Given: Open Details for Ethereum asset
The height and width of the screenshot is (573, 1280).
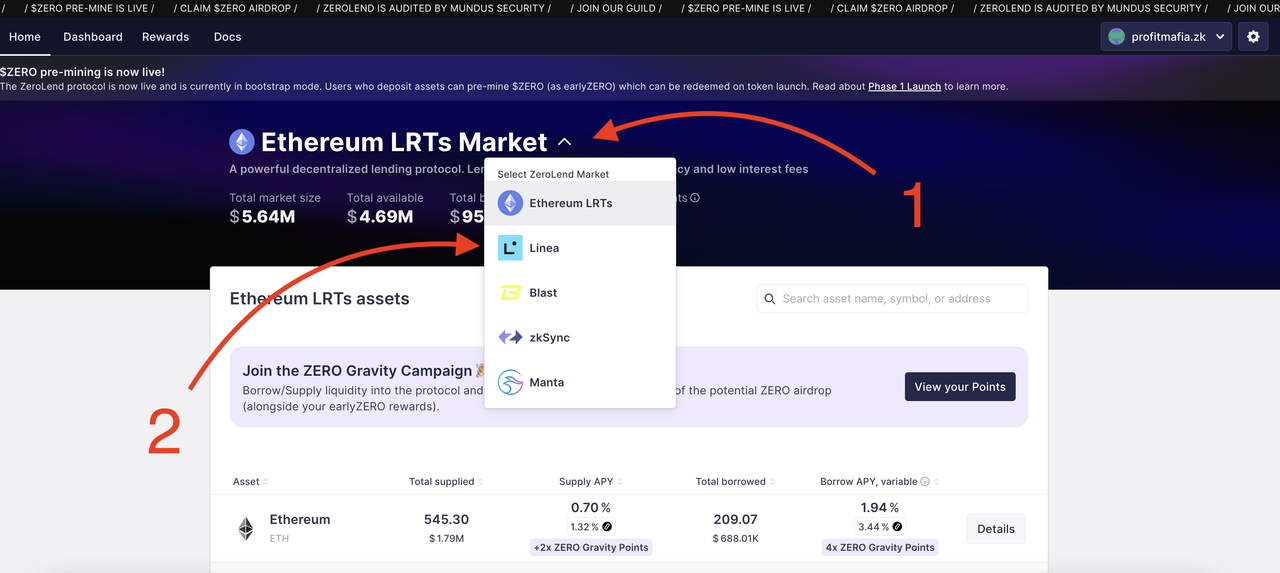Looking at the screenshot, I should pos(996,529).
